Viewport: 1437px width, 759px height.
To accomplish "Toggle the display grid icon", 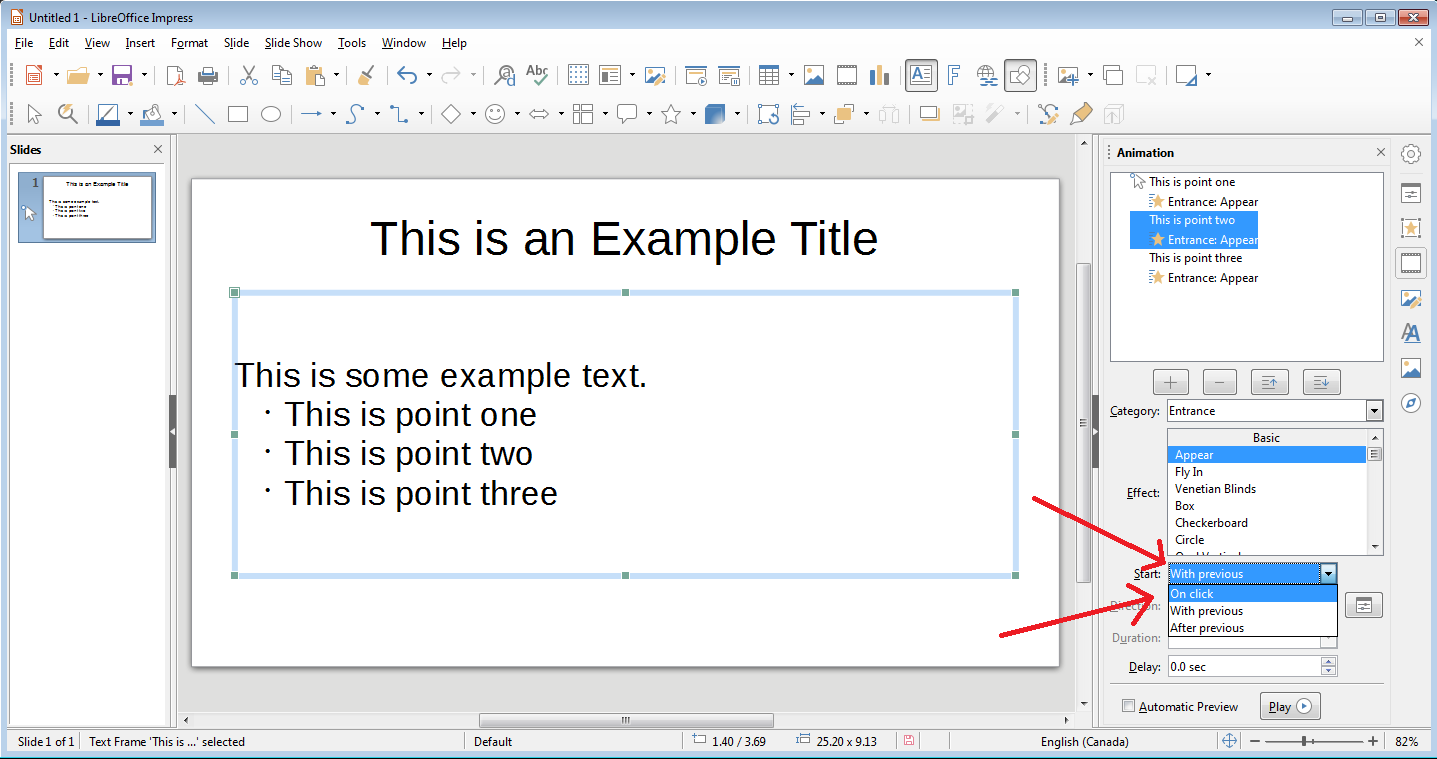I will pos(578,75).
